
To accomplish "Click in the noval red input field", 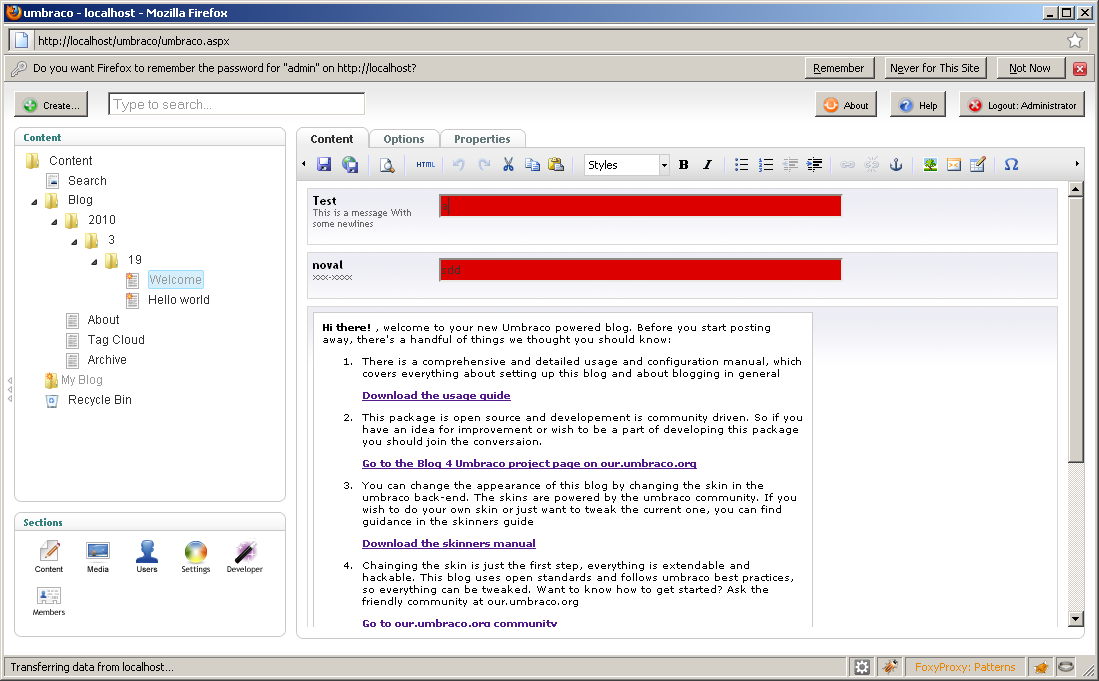I will 640,270.
